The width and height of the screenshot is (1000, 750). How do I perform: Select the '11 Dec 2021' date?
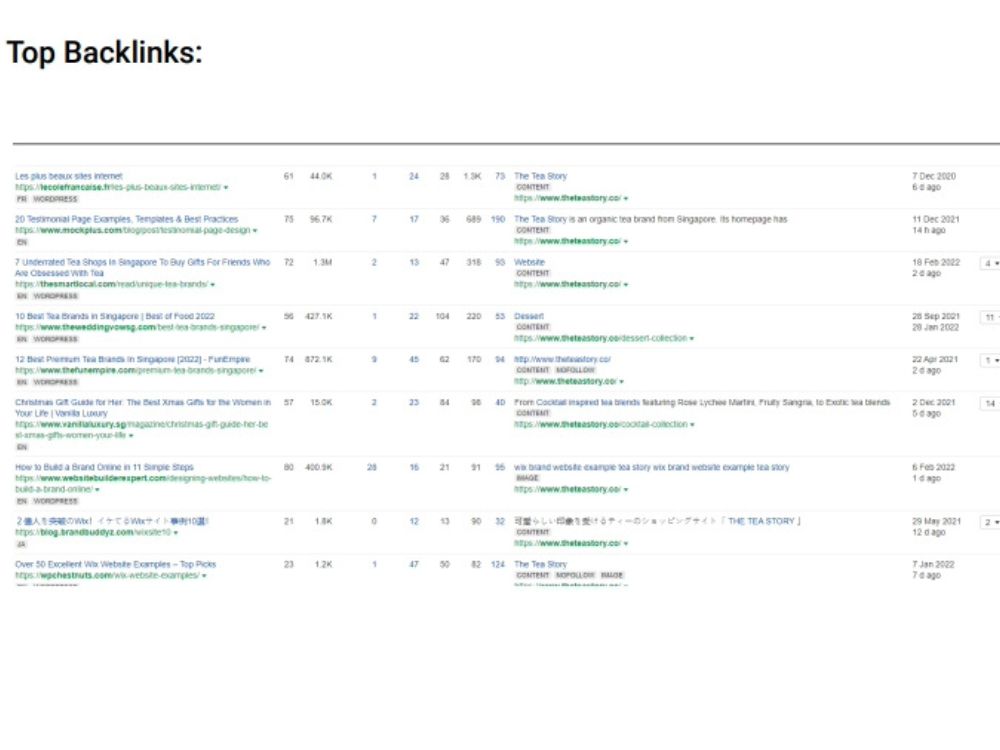click(936, 219)
